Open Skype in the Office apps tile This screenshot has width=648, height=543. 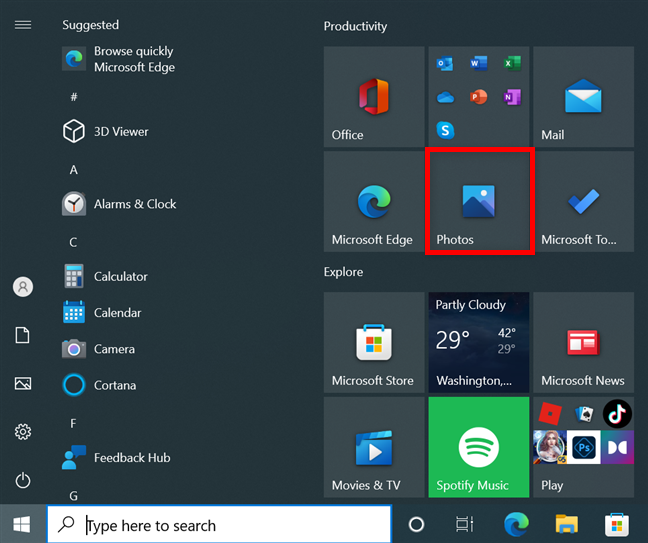(445, 130)
